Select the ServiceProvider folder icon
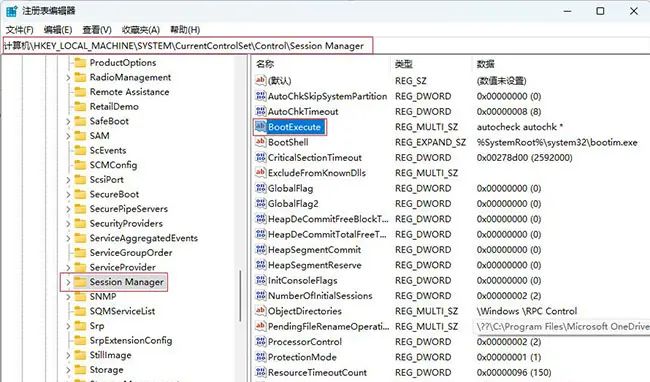 (x=80, y=267)
